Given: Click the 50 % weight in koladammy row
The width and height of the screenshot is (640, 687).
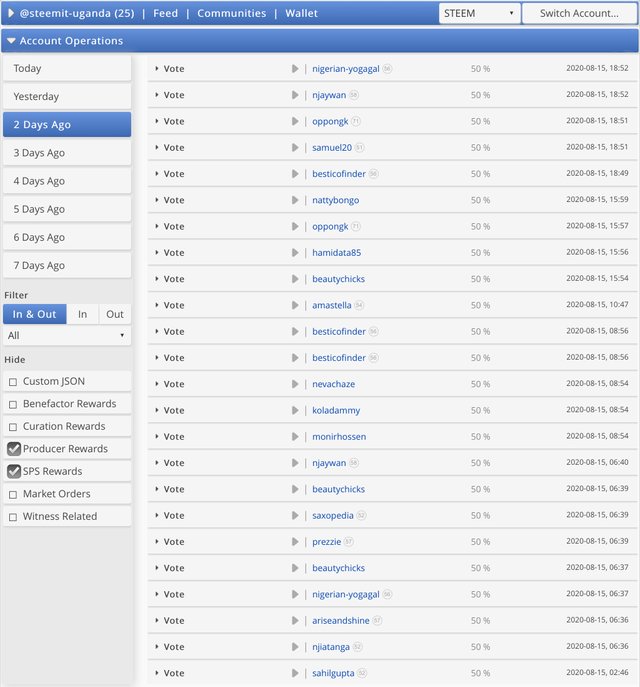Looking at the screenshot, I should [481, 411].
